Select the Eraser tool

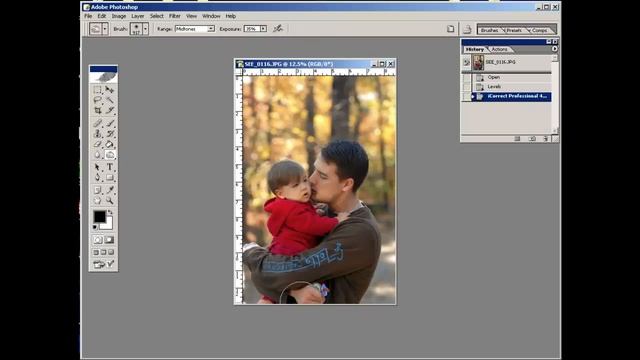point(97,144)
